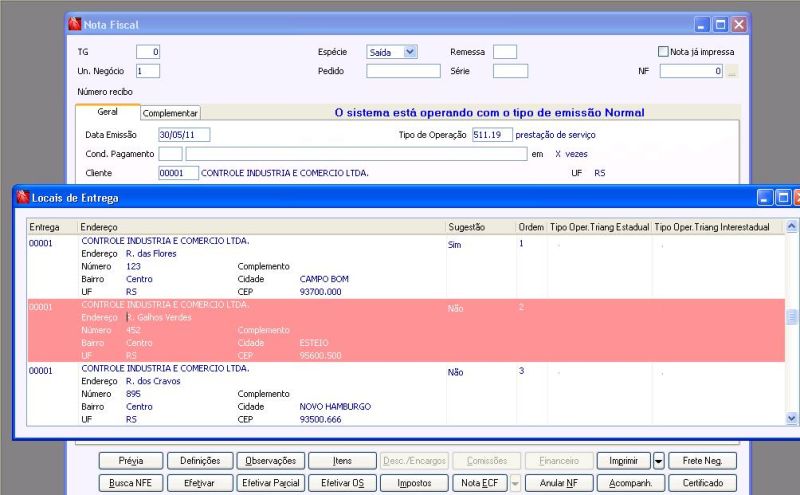Click the Cond. Pagamento description field
This screenshot has height=495, width=800.
356,154
